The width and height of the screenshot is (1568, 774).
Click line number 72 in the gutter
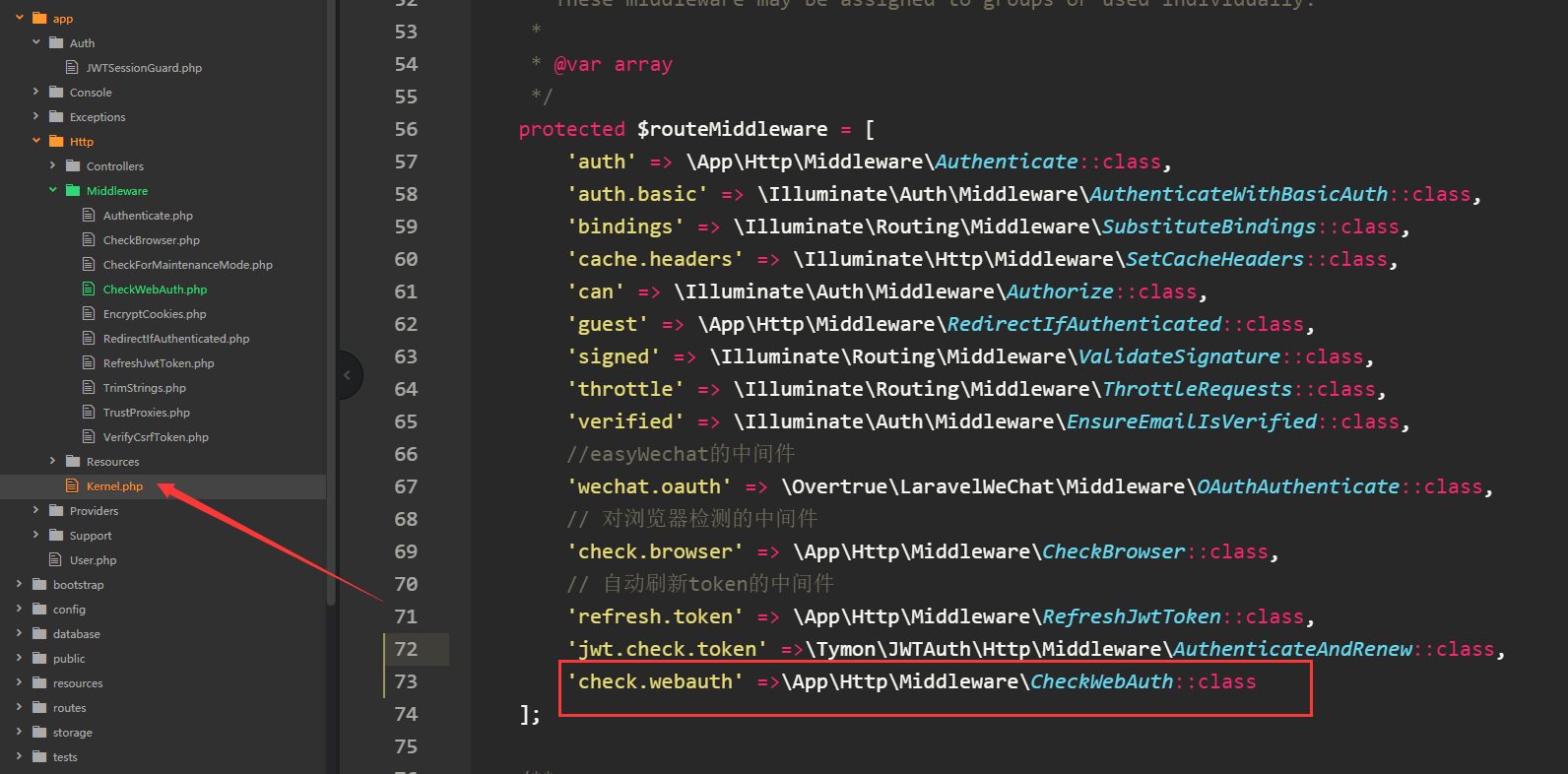point(406,649)
